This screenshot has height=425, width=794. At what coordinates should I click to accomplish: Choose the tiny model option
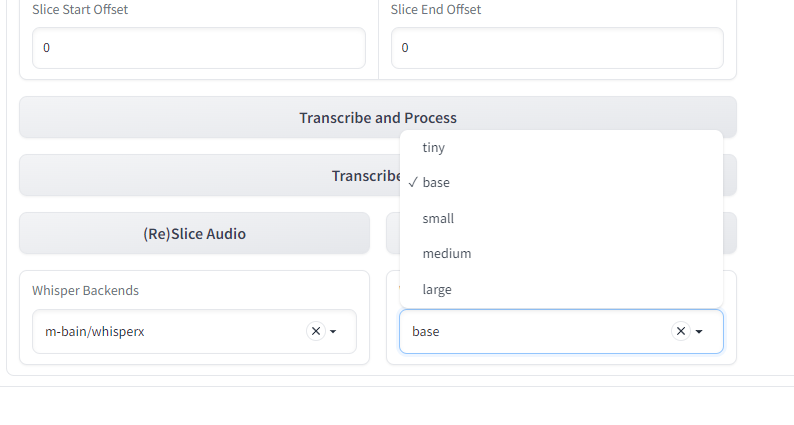point(561,147)
